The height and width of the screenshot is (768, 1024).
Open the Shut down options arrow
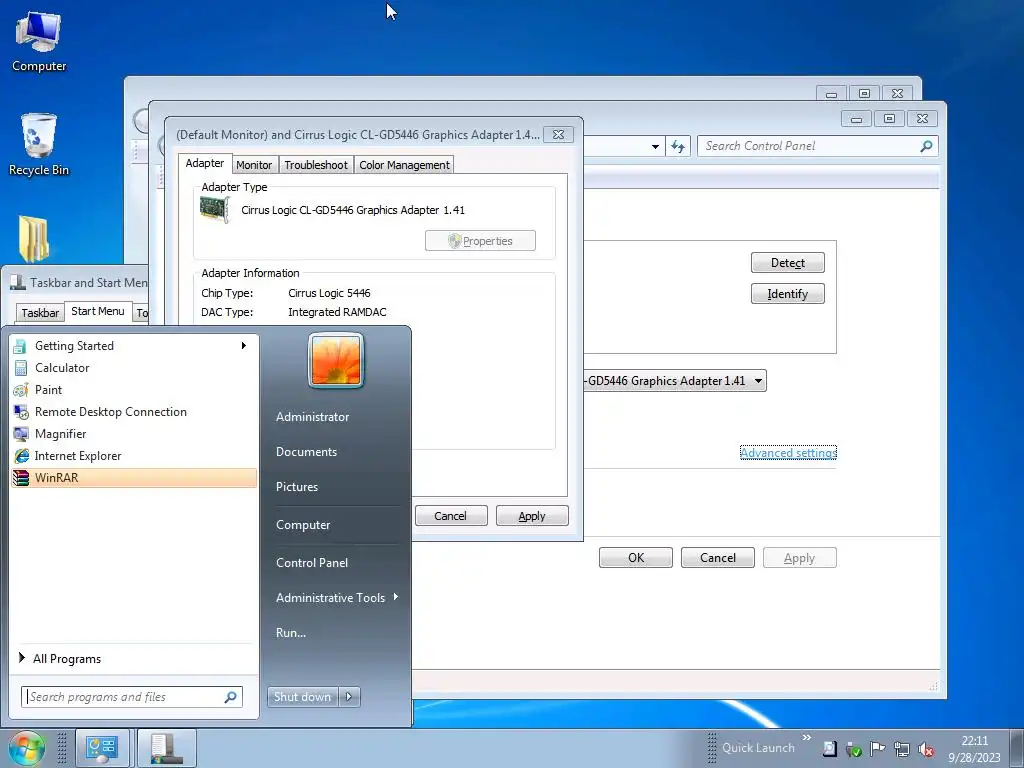[x=349, y=697]
